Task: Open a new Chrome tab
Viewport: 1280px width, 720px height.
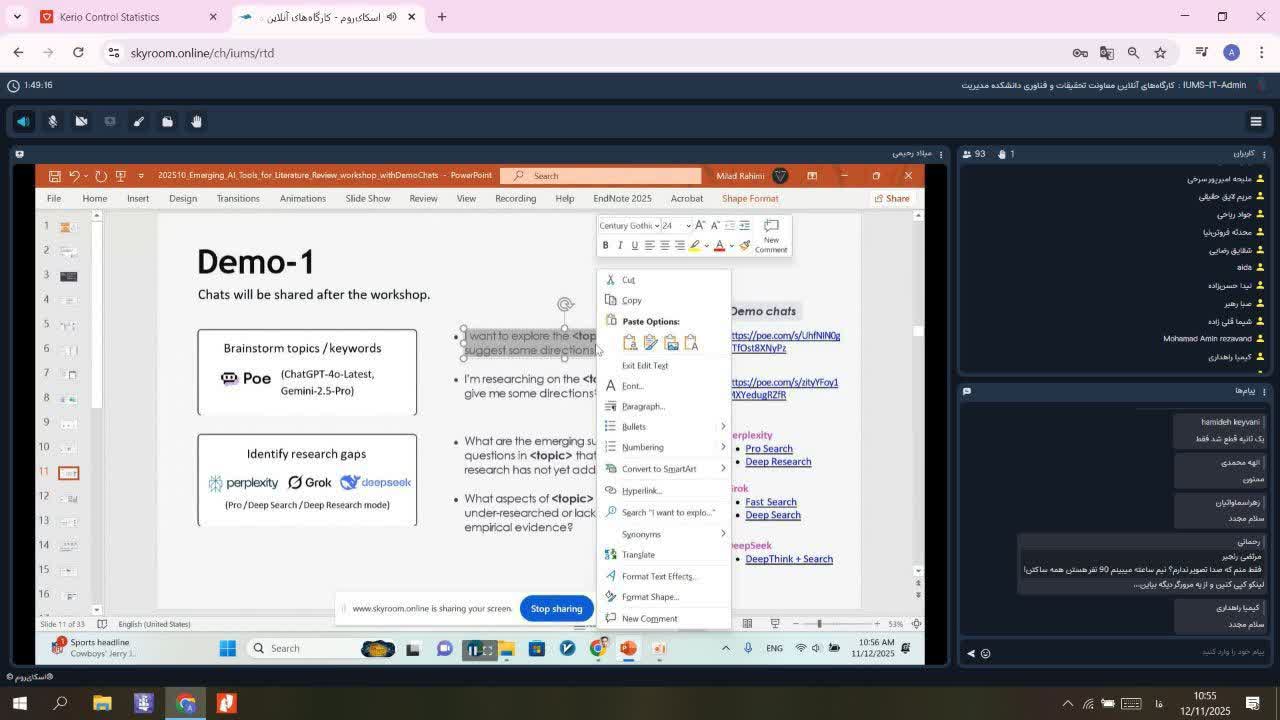Action: pyautogui.click(x=442, y=17)
